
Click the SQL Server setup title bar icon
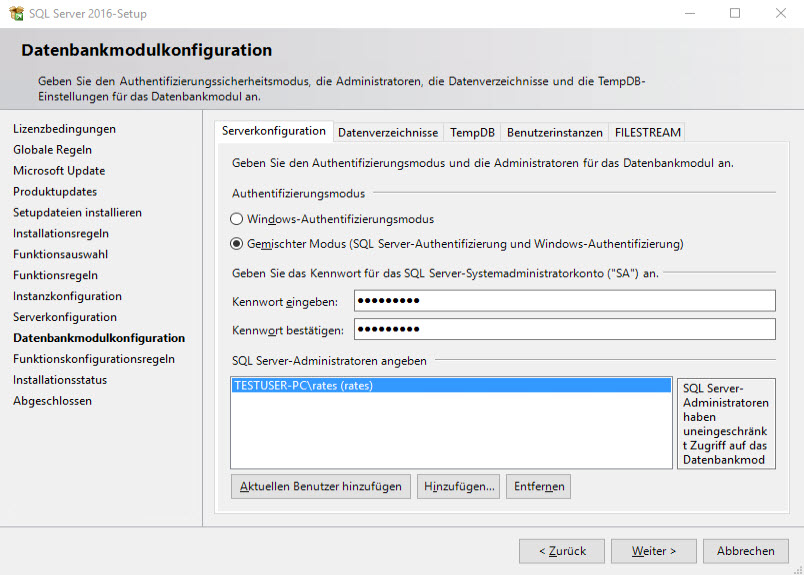[x=16, y=13]
